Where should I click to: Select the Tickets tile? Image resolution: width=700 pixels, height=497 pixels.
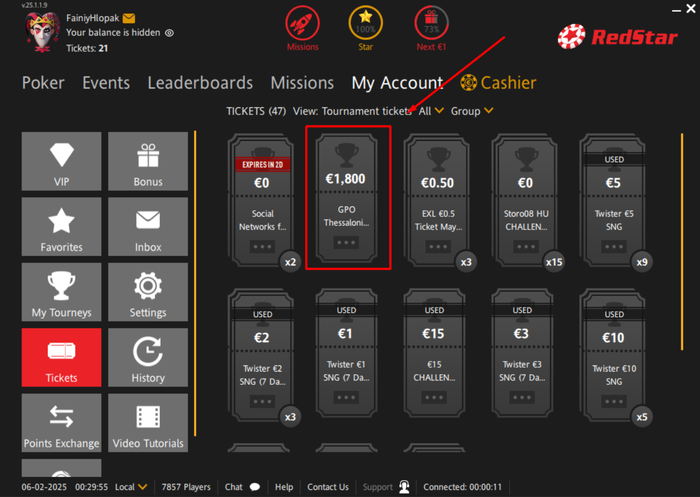(62, 357)
